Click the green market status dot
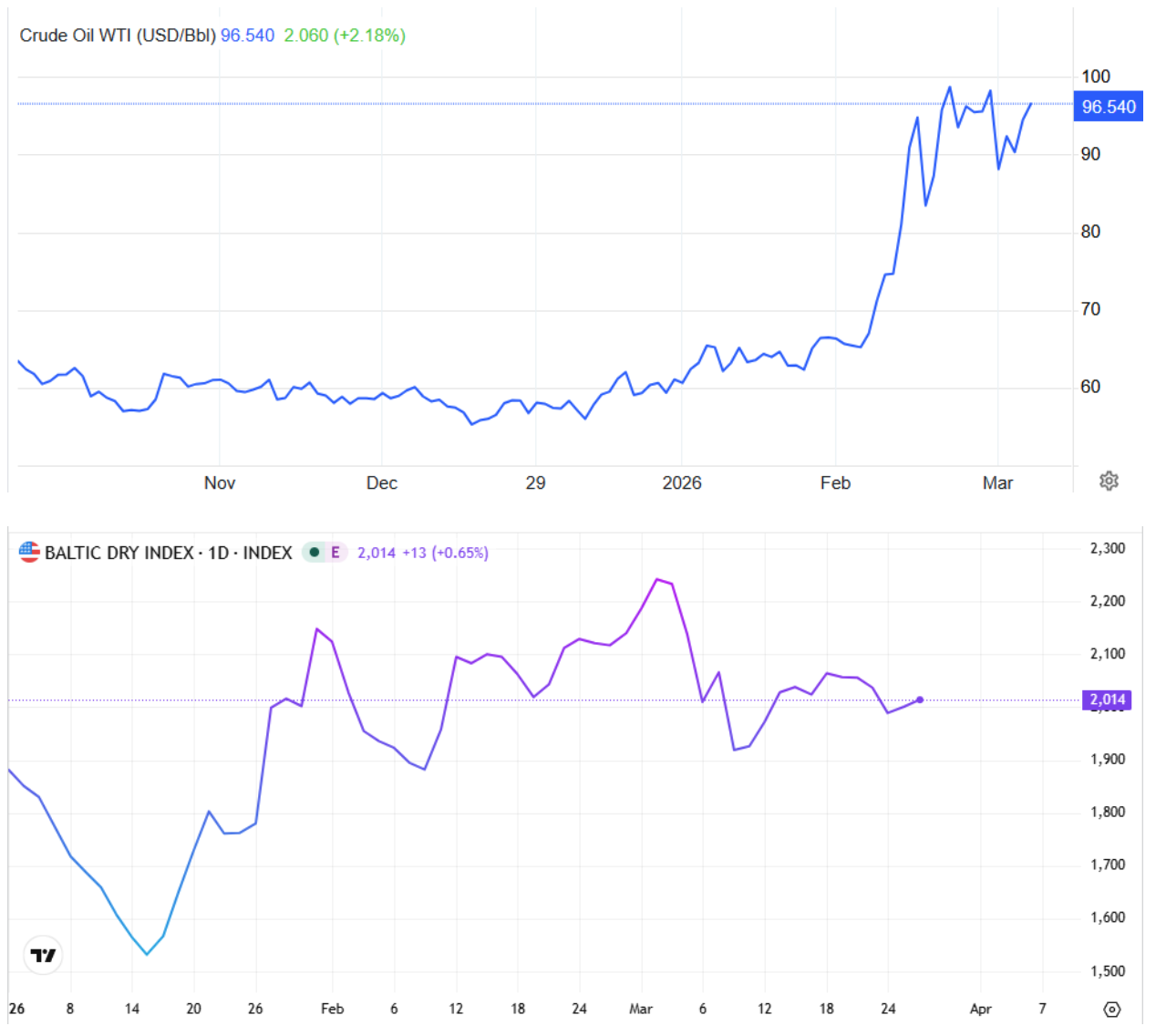Image resolution: width=1156 pixels, height=1036 pixels. point(315,552)
